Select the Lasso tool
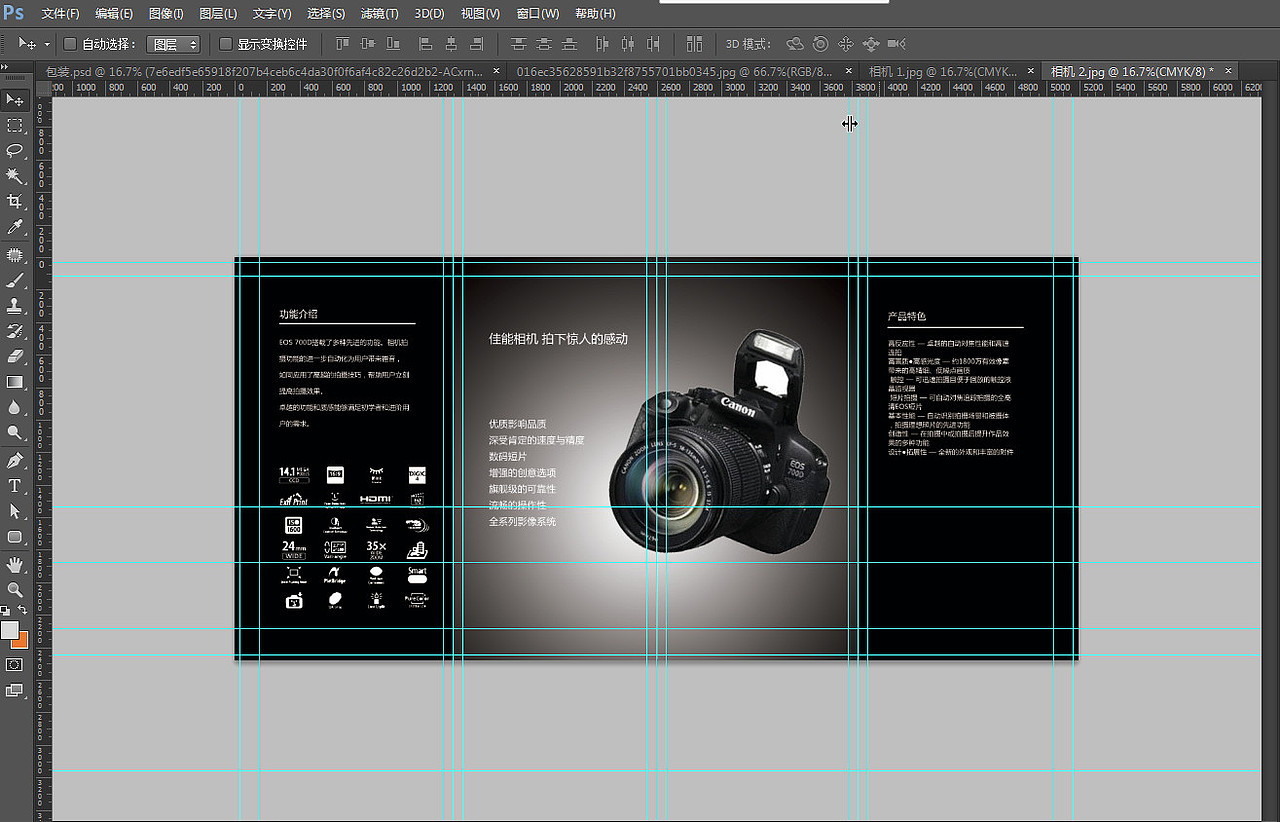The width and height of the screenshot is (1280, 822). 15,151
